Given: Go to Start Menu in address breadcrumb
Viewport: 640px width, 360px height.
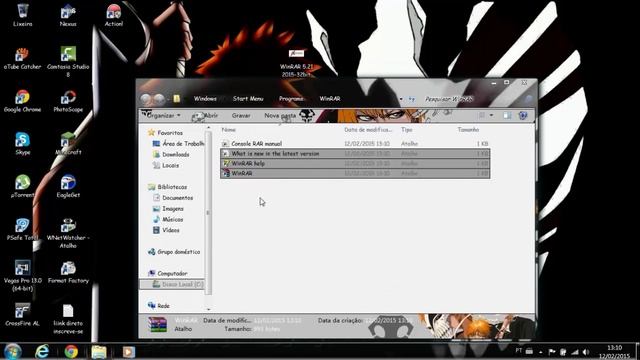Looking at the screenshot, I should click(x=248, y=99).
